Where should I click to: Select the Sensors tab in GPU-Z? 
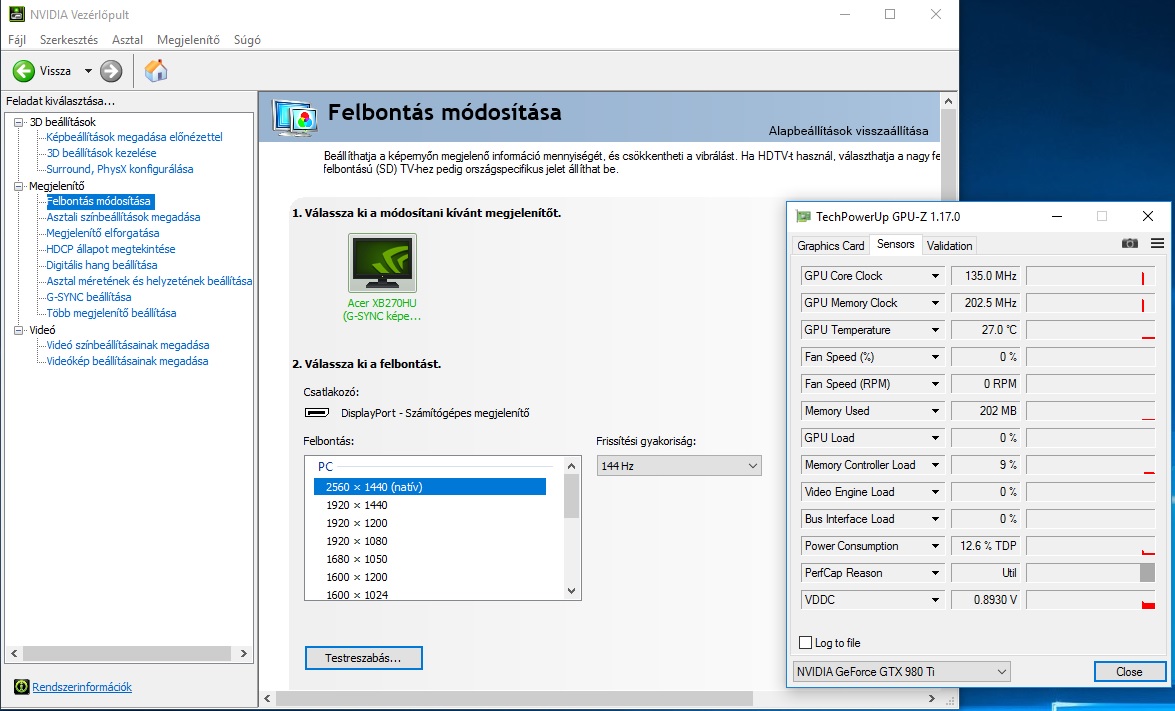tap(895, 244)
